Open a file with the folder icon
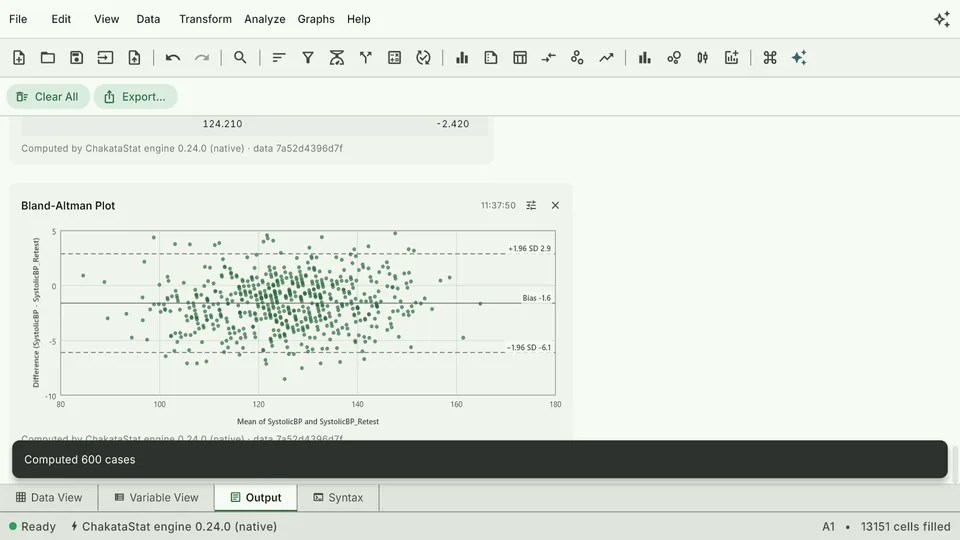 pos(48,58)
